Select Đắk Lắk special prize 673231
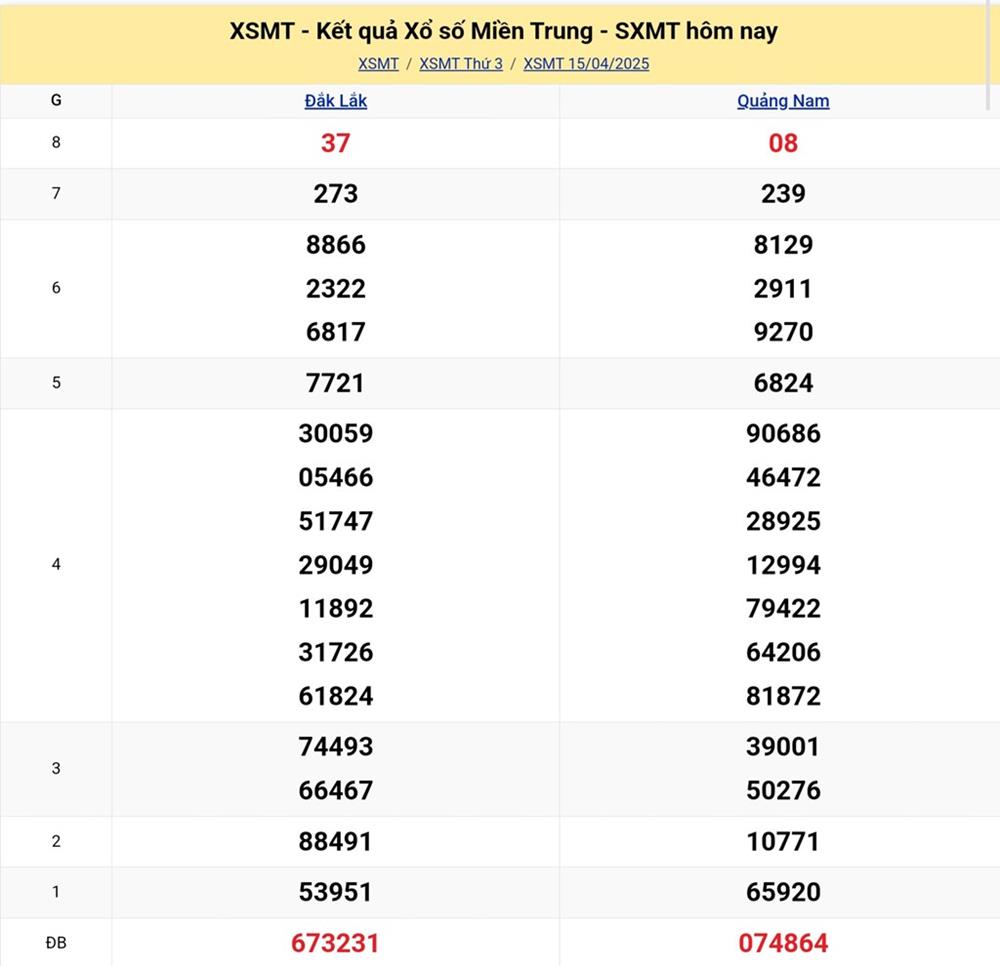Viewport: 1000px width, 966px height. point(335,943)
